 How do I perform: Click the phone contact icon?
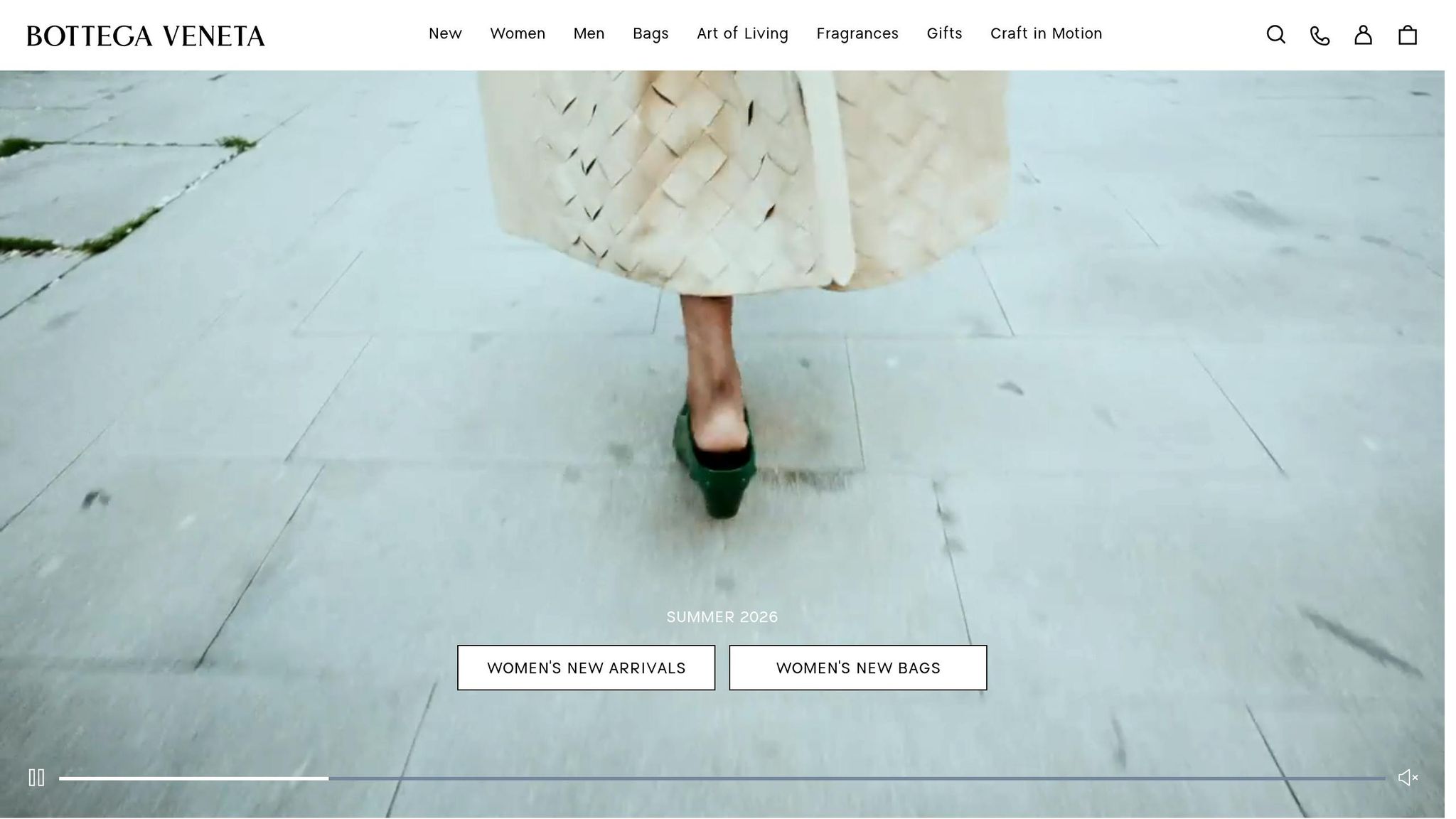tap(1319, 36)
